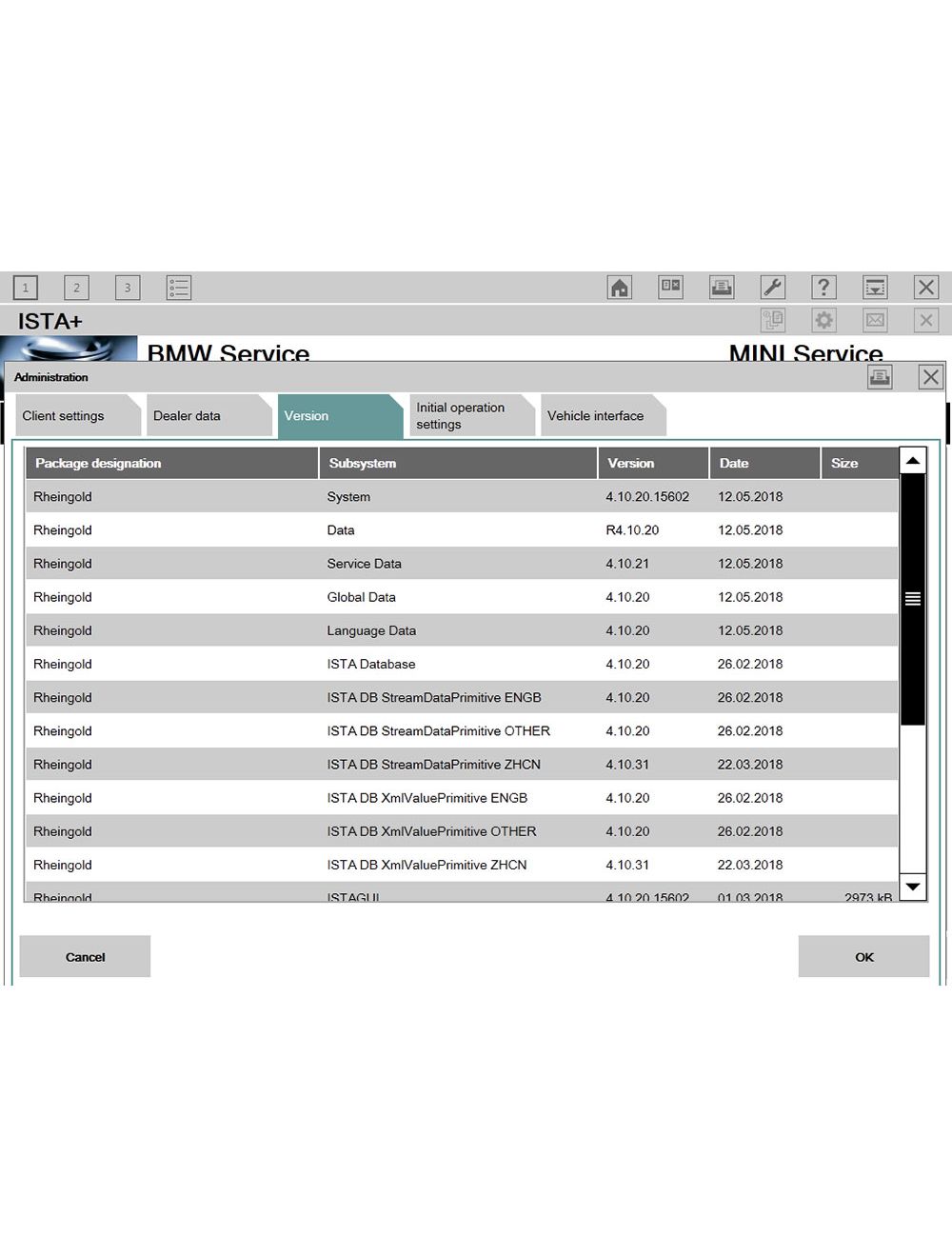Image resolution: width=952 pixels, height=1257 pixels.
Task: Click the 26.02.2018 date in ISTA Database row
Action: [750, 664]
